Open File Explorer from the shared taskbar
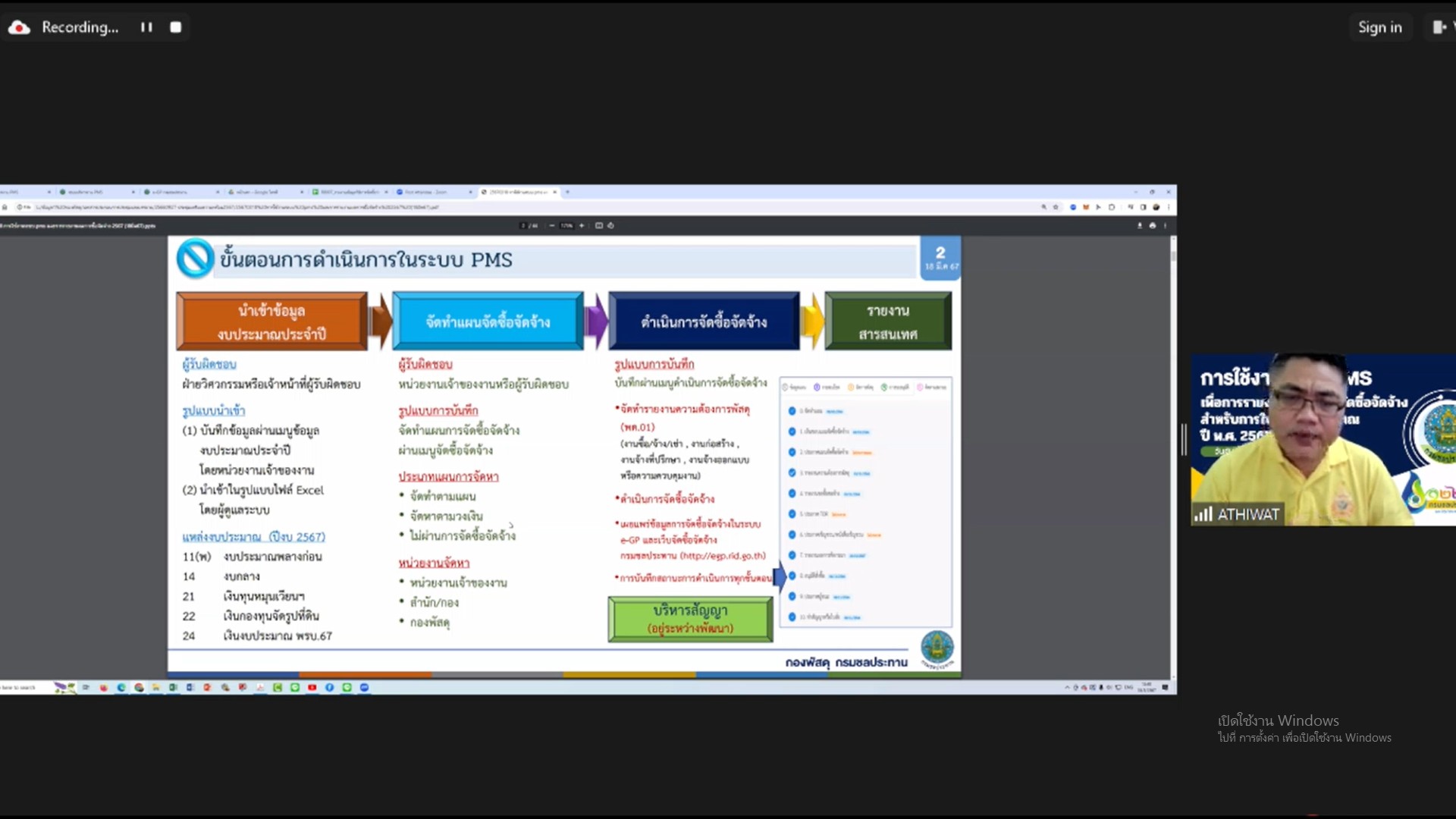Image resolution: width=1456 pixels, height=819 pixels. coord(156,687)
